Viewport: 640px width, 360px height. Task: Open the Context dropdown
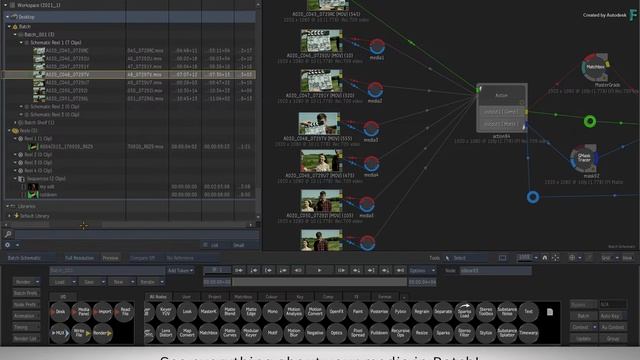pyautogui.click(x=583, y=327)
